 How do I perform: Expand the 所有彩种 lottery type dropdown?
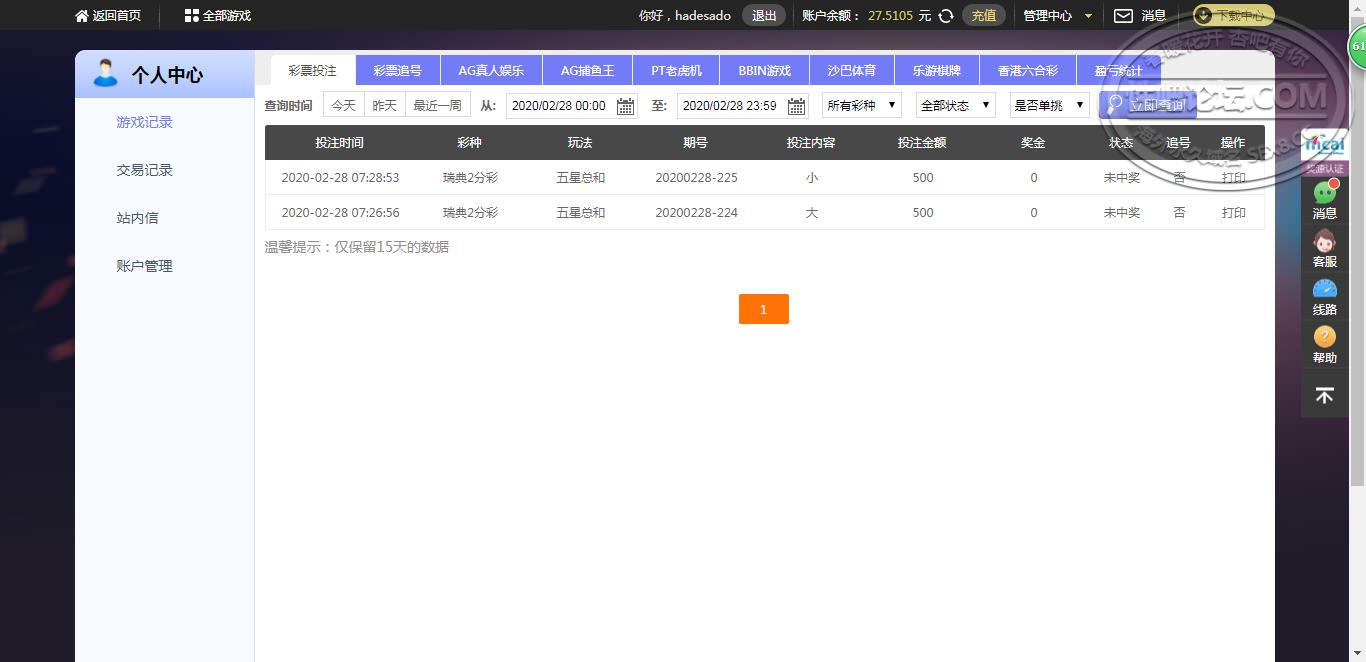(x=861, y=105)
